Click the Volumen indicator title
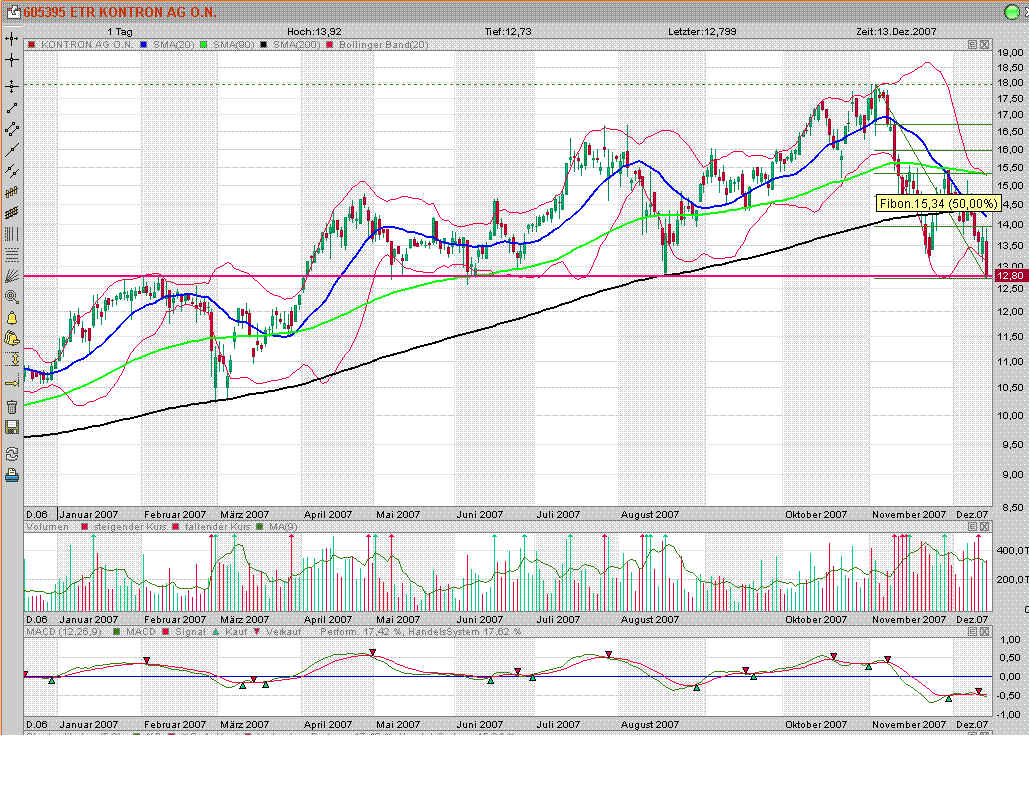 (x=49, y=526)
